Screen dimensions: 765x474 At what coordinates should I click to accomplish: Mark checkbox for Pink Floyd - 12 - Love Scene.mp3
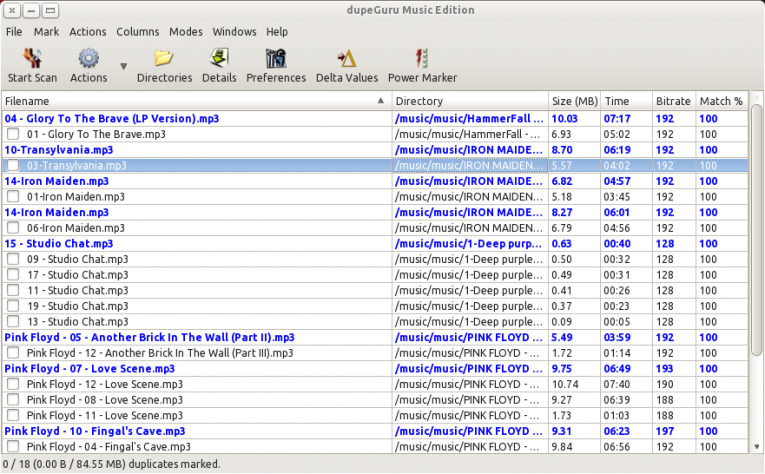pos(13,384)
